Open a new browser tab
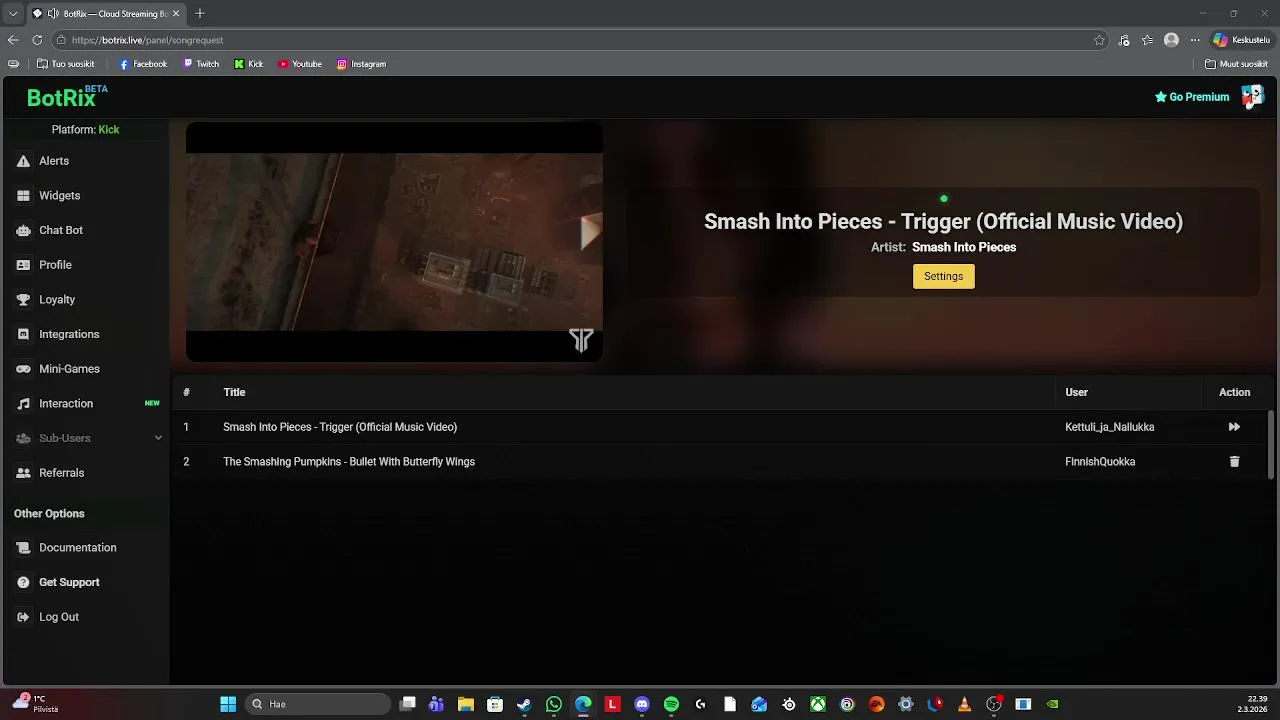Image resolution: width=1280 pixels, height=720 pixels. pyautogui.click(x=200, y=14)
